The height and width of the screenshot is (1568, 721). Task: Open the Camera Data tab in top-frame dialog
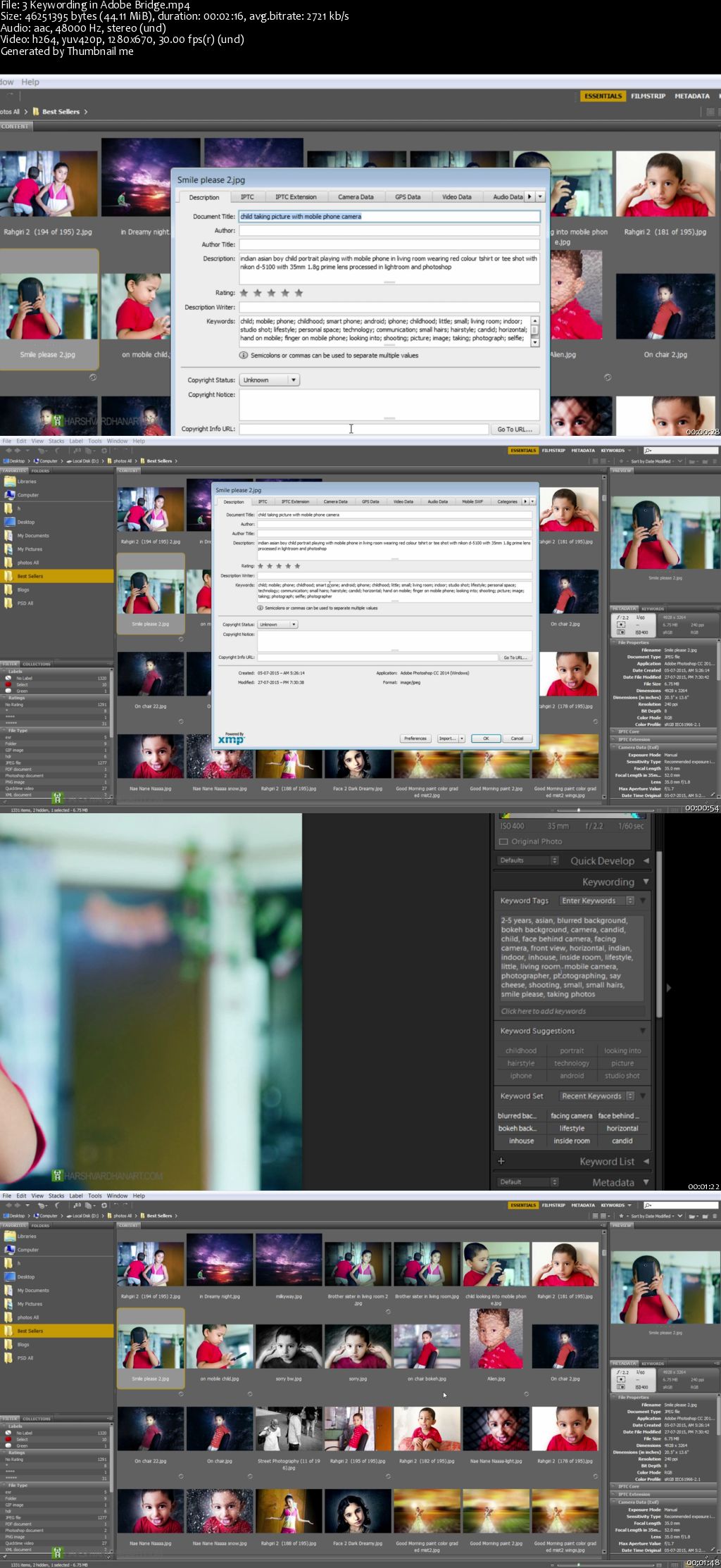click(x=356, y=197)
